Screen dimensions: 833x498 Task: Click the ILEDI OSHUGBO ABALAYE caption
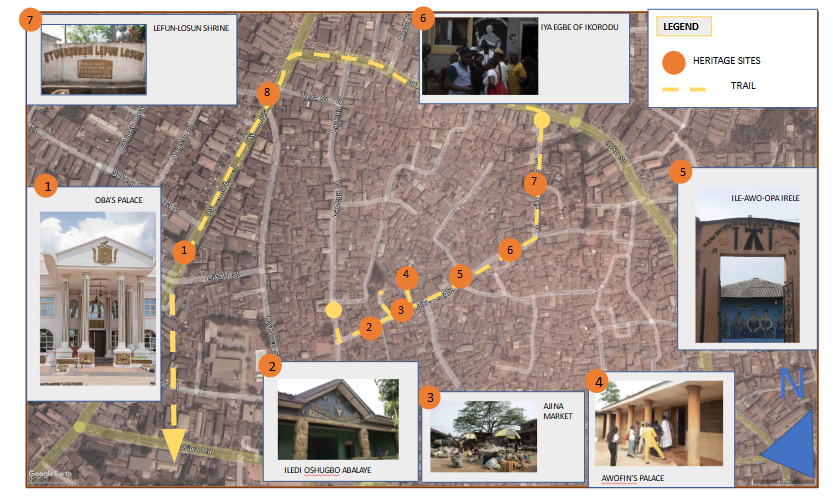pyautogui.click(x=327, y=470)
